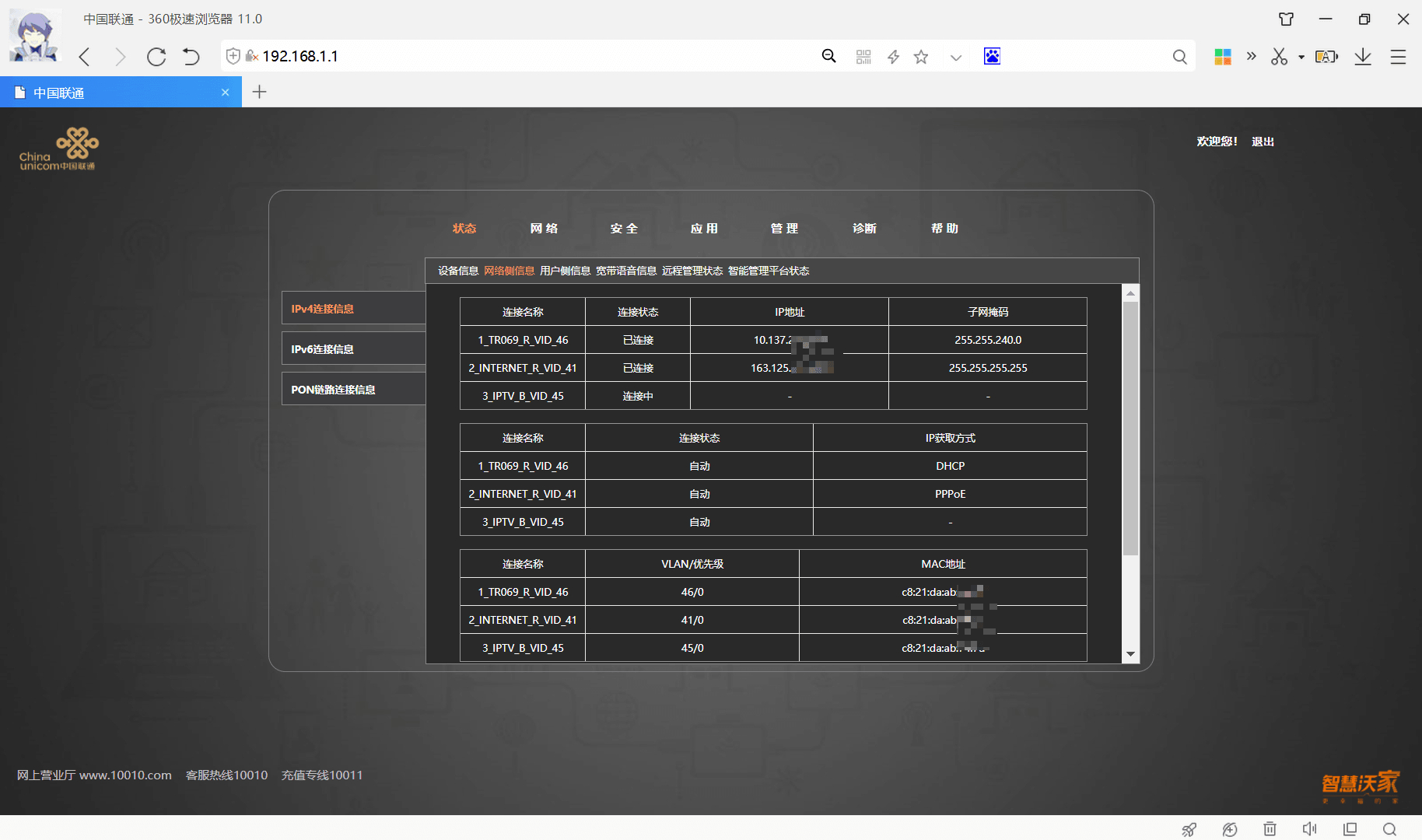Click 255.255.240.0 subnet mask cell
1422x840 pixels.
coord(988,340)
